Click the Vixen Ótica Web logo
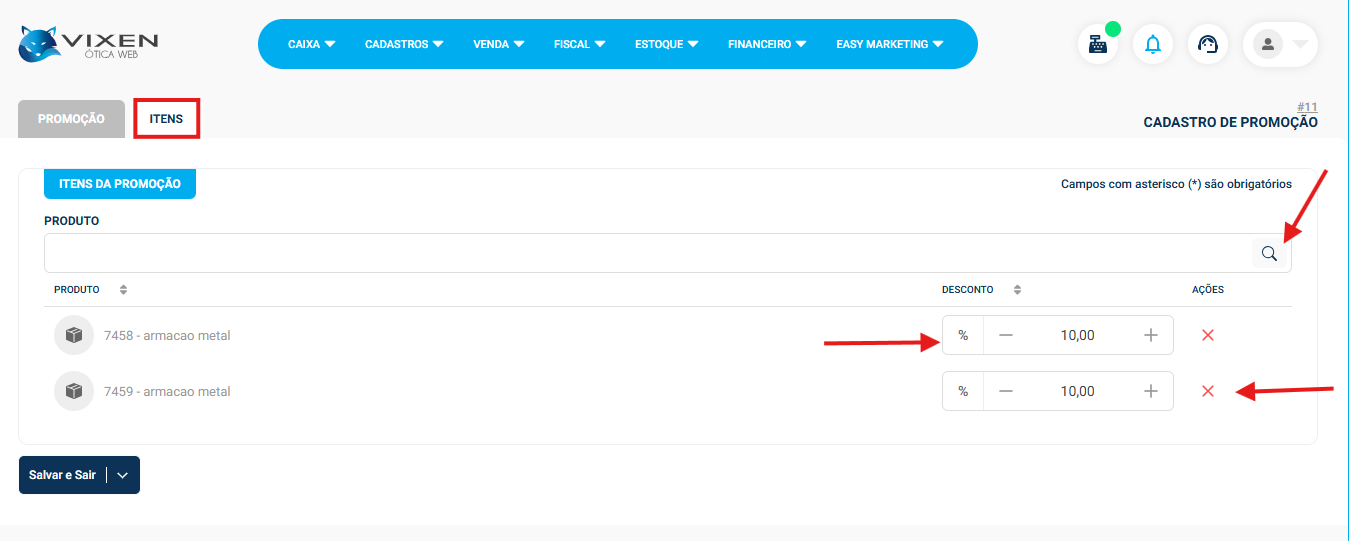 click(x=88, y=43)
